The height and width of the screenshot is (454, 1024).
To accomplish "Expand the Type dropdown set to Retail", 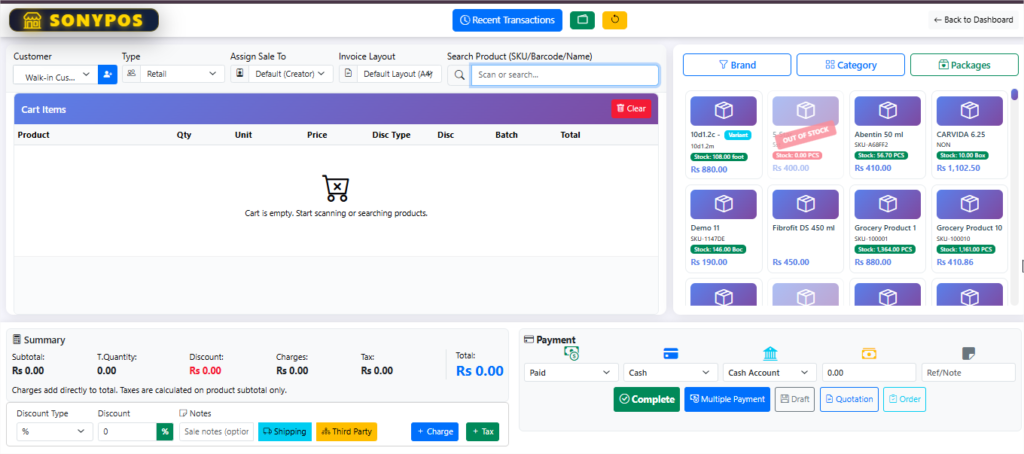I will (174, 74).
